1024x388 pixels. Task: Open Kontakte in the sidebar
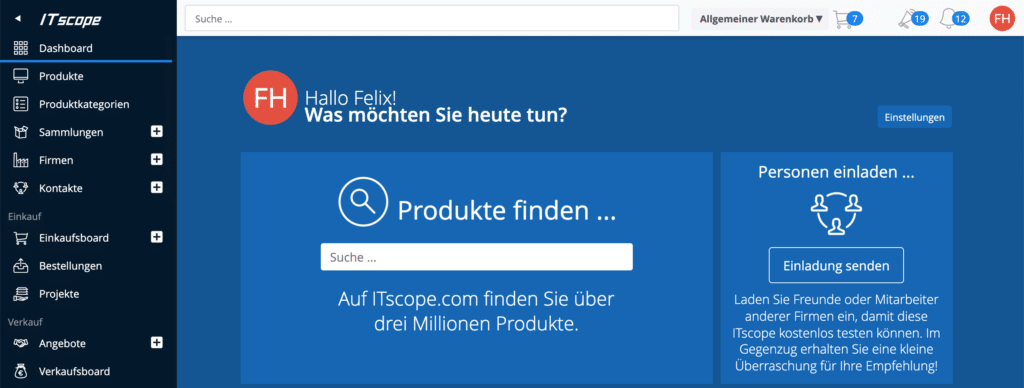[61, 188]
